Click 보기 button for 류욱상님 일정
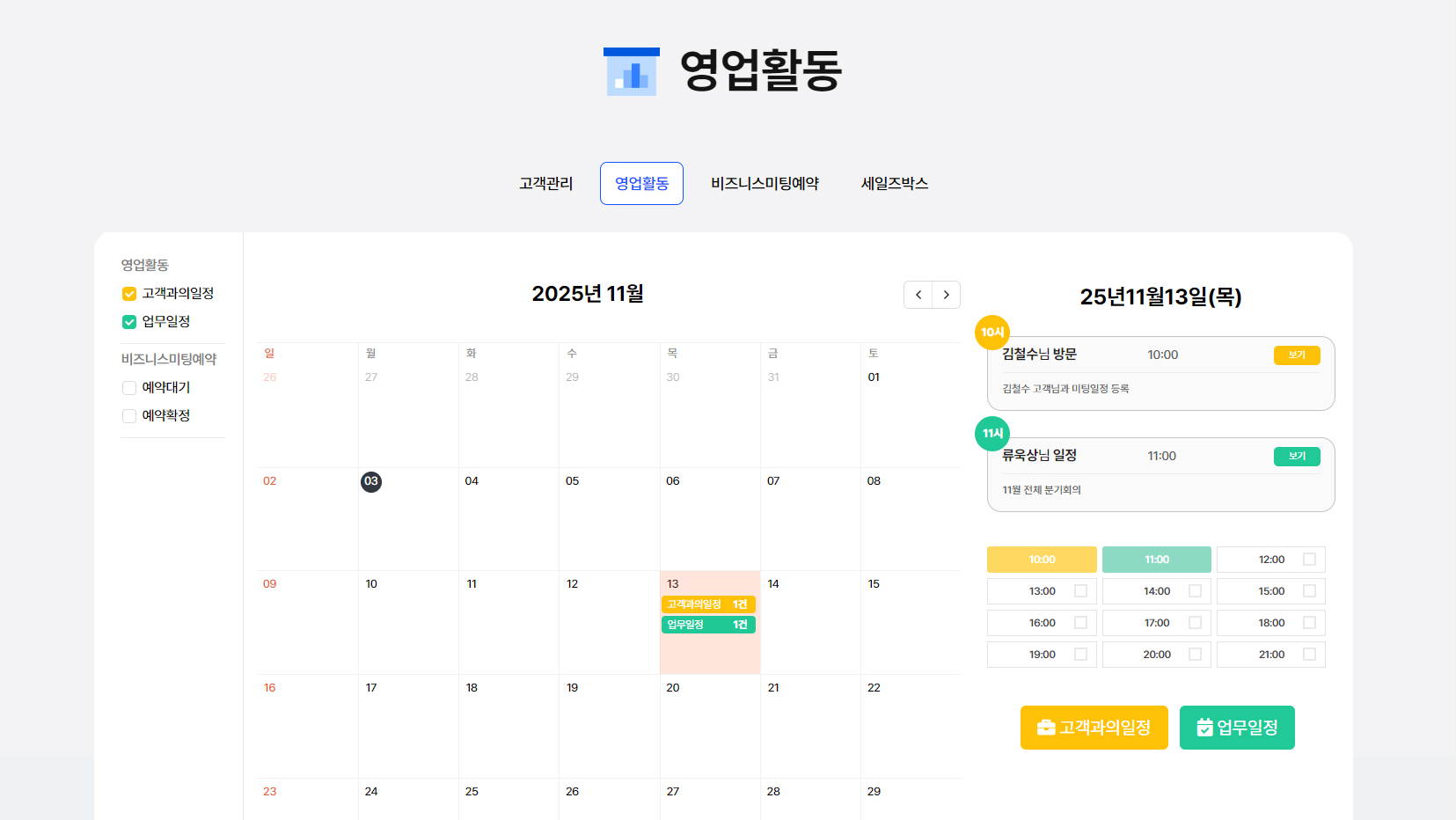 tap(1297, 457)
